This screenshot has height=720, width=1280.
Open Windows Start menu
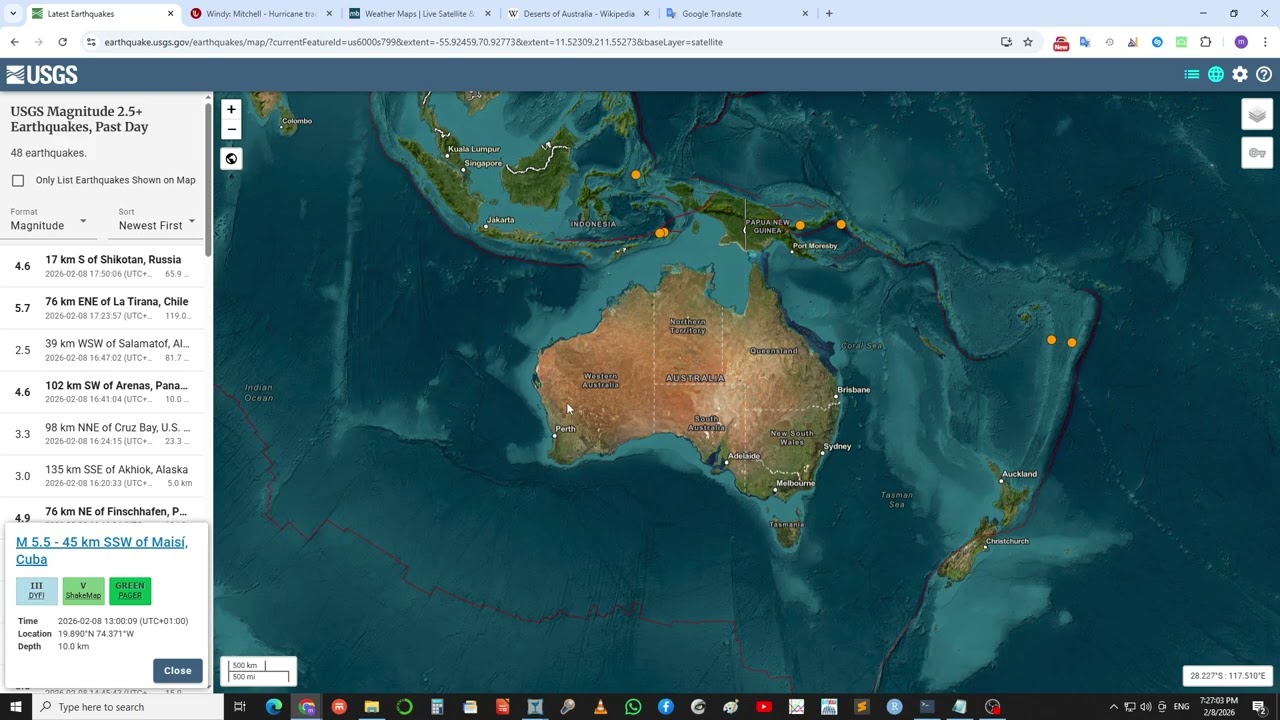point(15,707)
